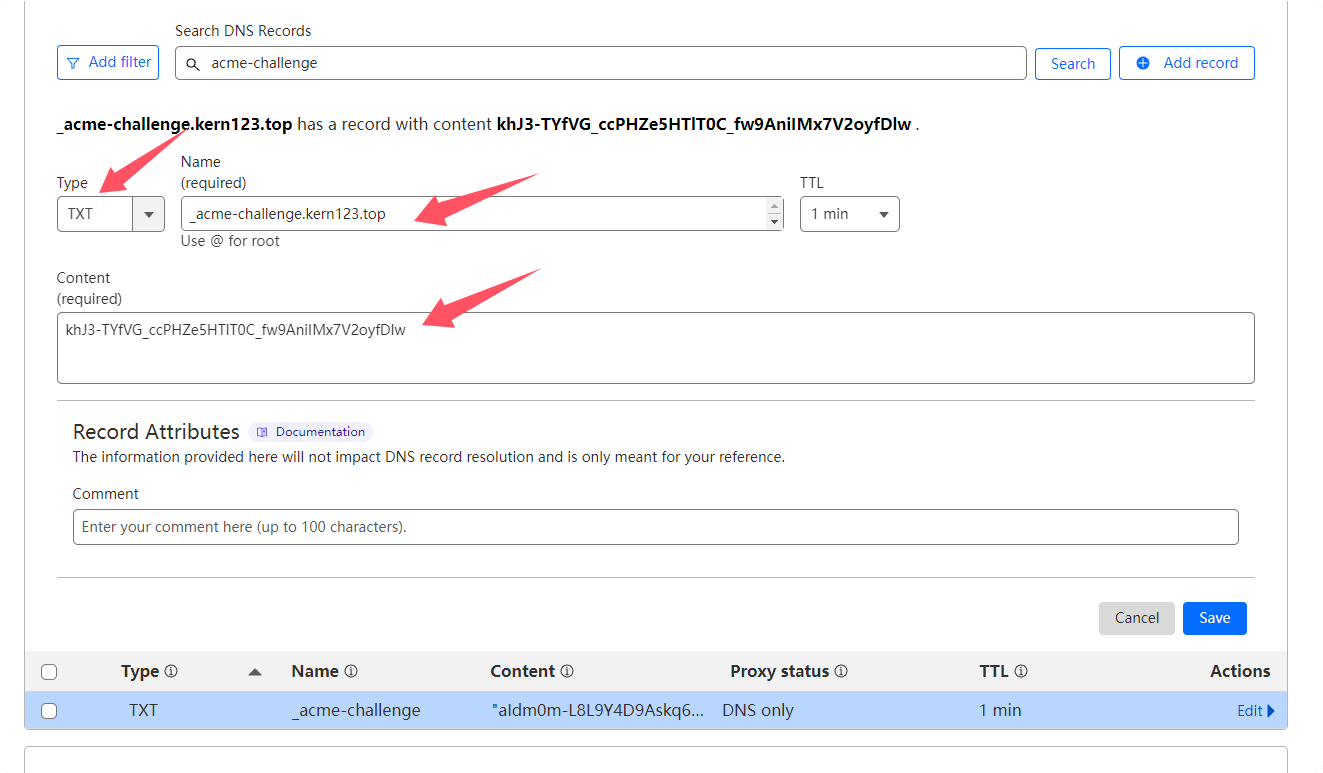Click the Documentation book icon
Viewport: 1323px width, 773px height.
click(262, 432)
